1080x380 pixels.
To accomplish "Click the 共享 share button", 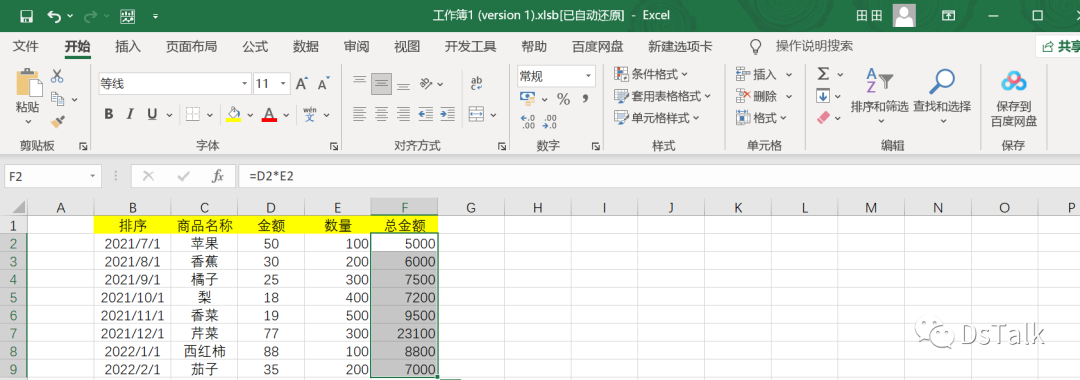I will click(1059, 47).
